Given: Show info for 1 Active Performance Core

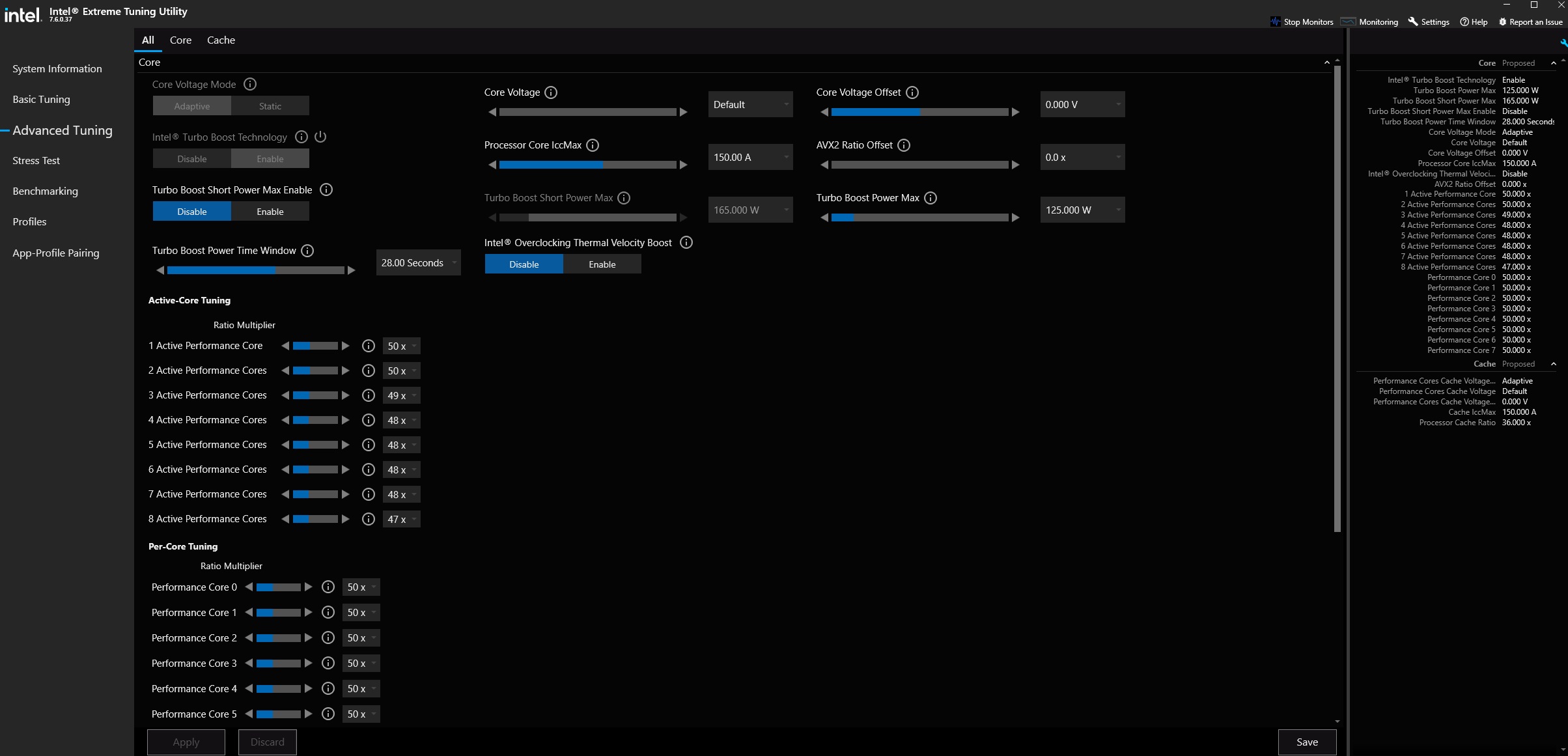Looking at the screenshot, I should pyautogui.click(x=369, y=346).
